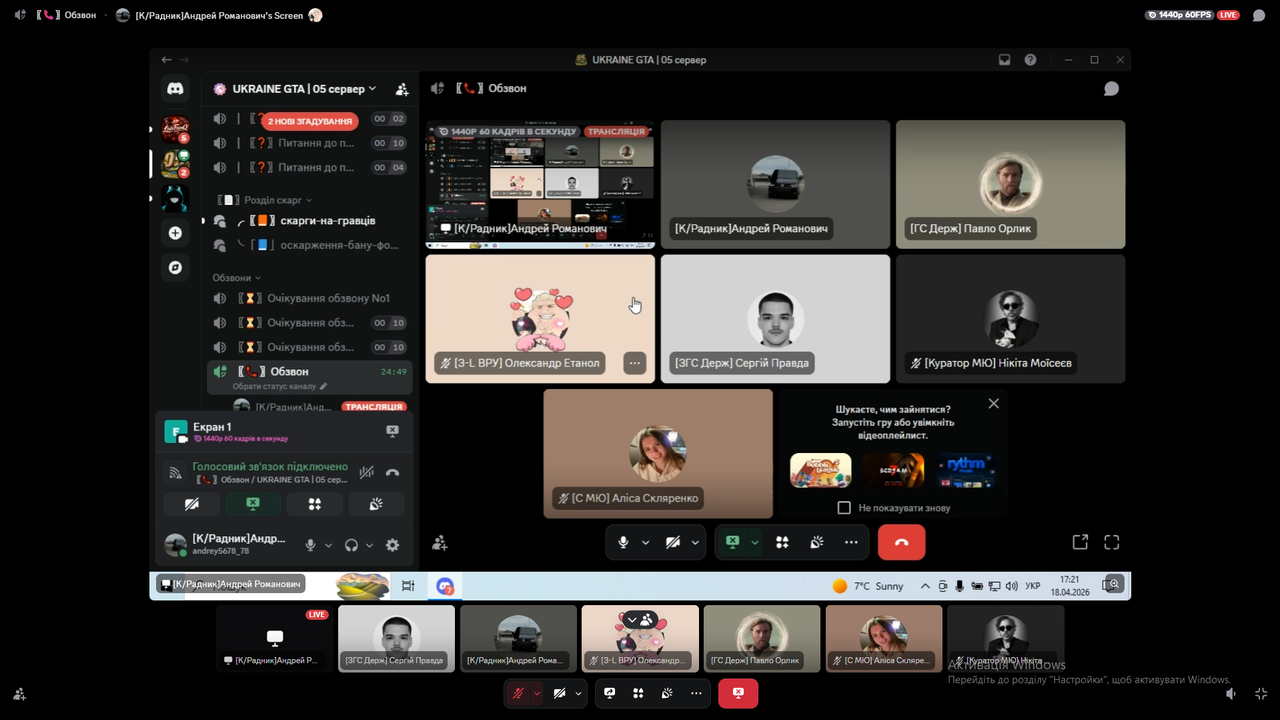Select Add a Server plus icon
Image resolution: width=1280 pixels, height=720 pixels.
175,233
